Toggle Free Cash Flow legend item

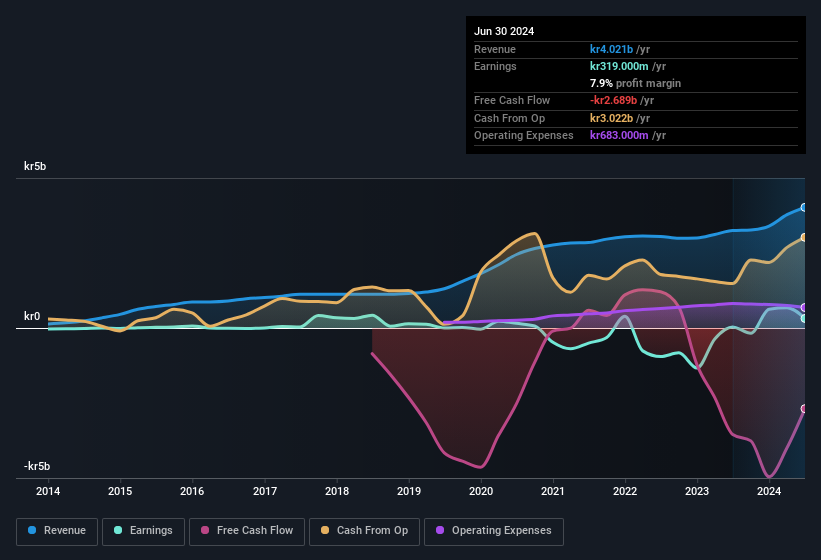[247, 531]
